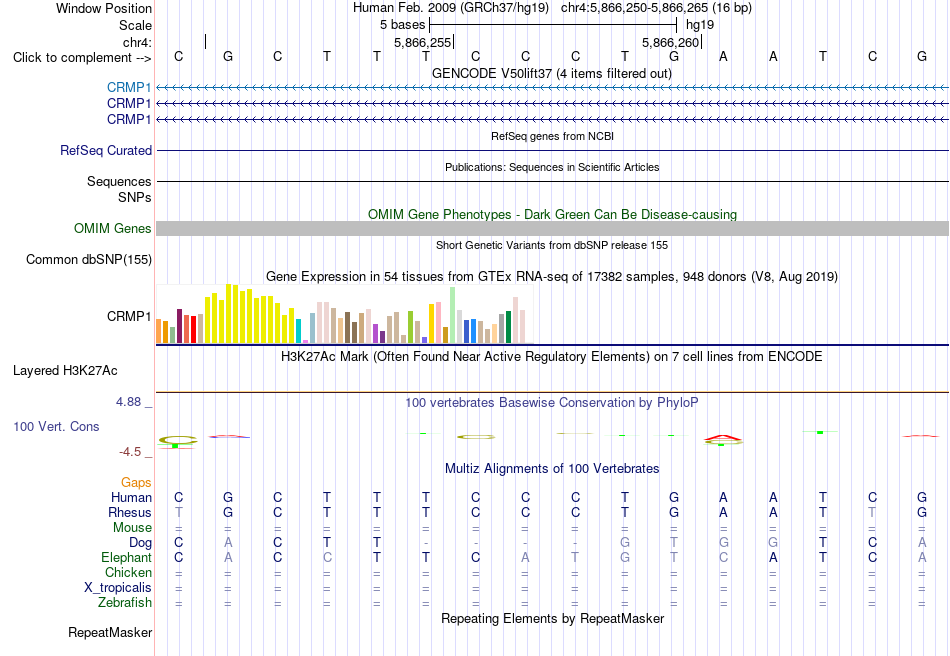Viewport: 950px width, 656px height.
Task: Open 'Repeating Elements by RepeatMasker' track title
Action: pyautogui.click(x=552, y=619)
